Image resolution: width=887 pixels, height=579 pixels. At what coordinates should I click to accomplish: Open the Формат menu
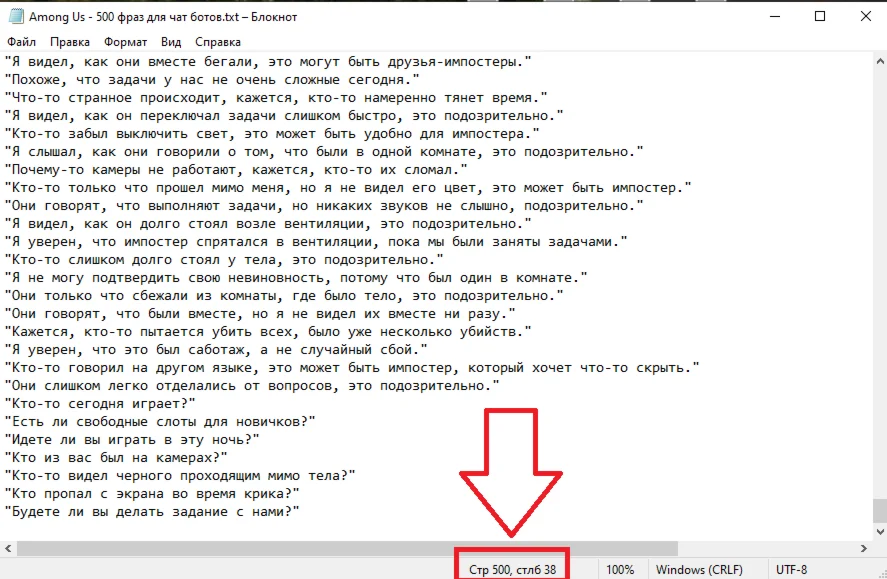125,42
